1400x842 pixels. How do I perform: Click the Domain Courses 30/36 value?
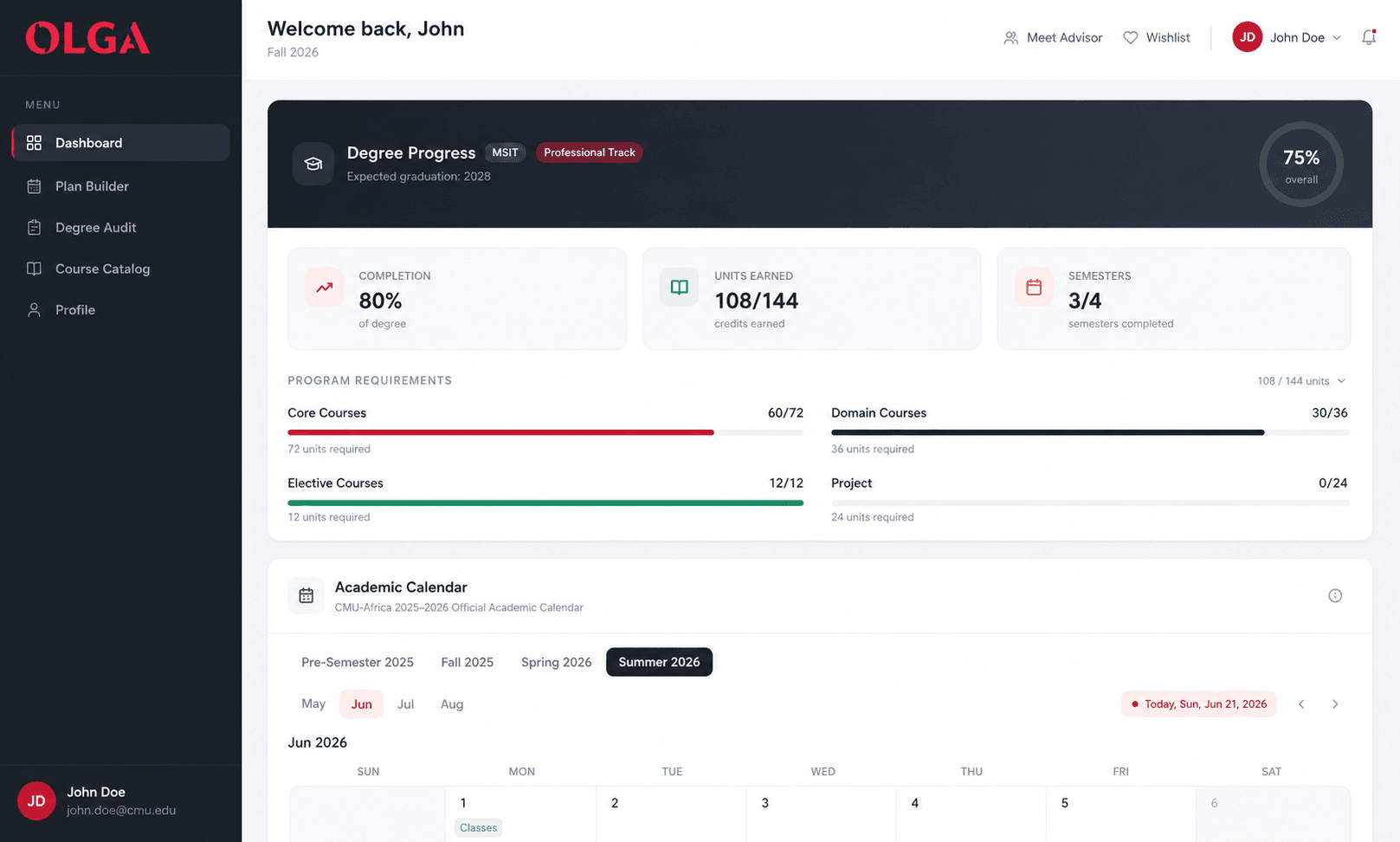tap(1330, 413)
